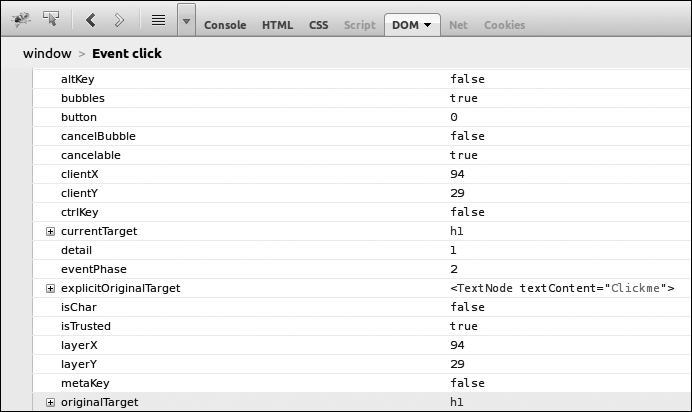Click the 1 value of detail
692x412 pixels.
pyautogui.click(x=453, y=250)
